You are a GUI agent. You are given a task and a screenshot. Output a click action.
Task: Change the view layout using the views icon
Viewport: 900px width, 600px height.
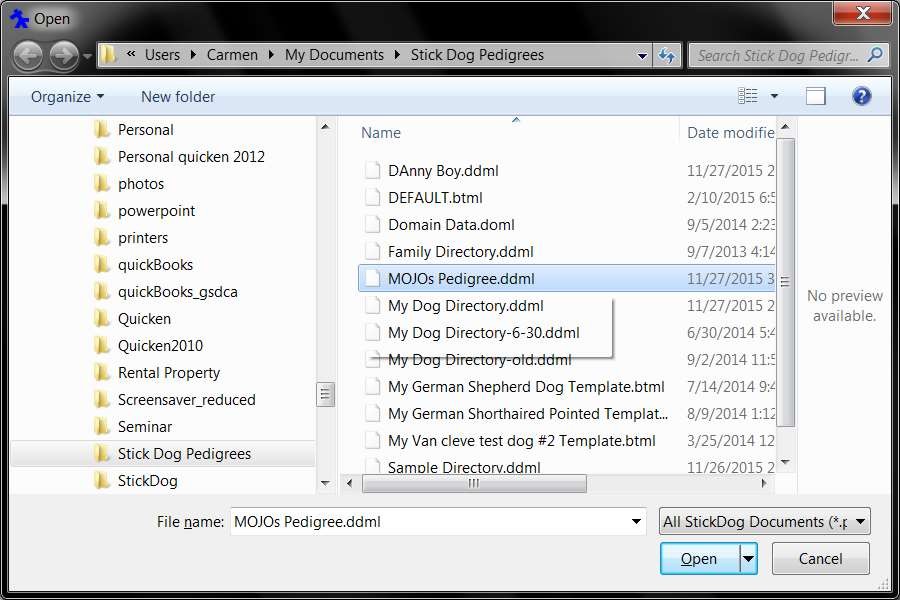pyautogui.click(x=748, y=95)
